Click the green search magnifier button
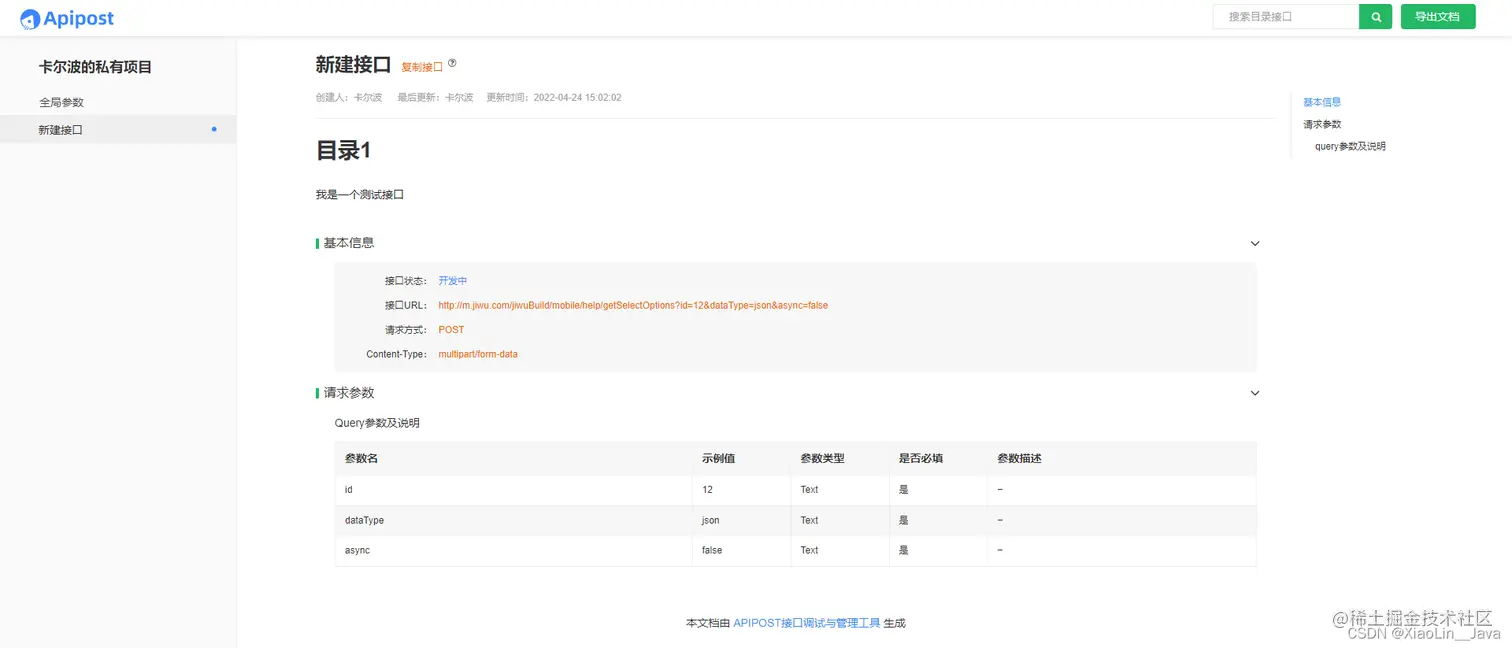The width and height of the screenshot is (1512, 648). pyautogui.click(x=1376, y=17)
